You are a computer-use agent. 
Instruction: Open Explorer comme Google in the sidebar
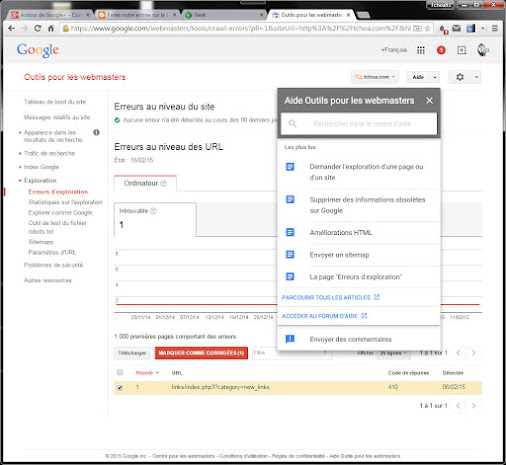coord(60,212)
